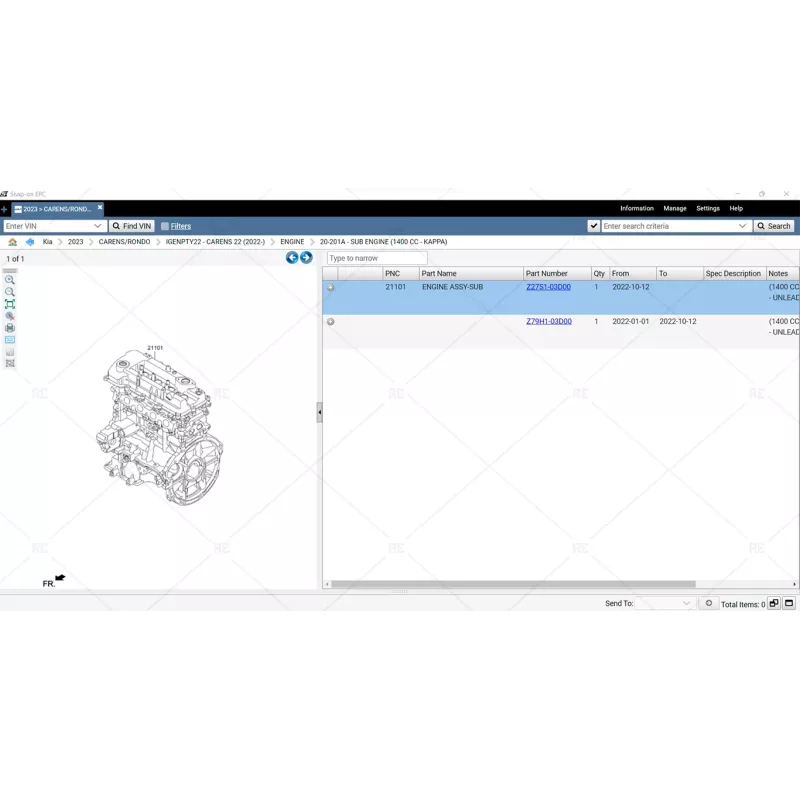This screenshot has width=800, height=800.
Task: Toggle the checkbox beside search criteria
Action: click(594, 227)
